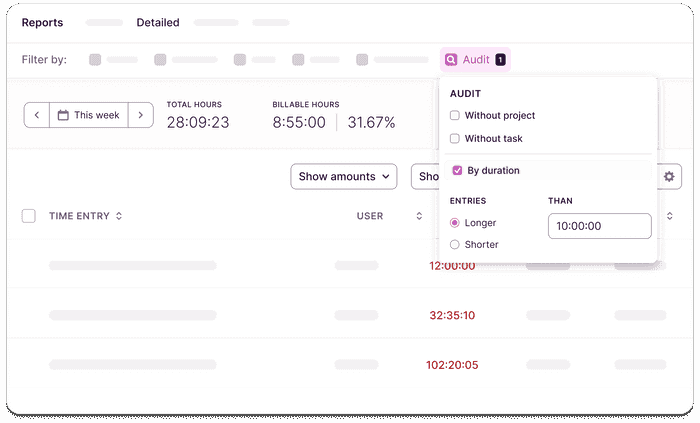
Task: Click the duration threshold field 10:00:00
Action: [600, 226]
